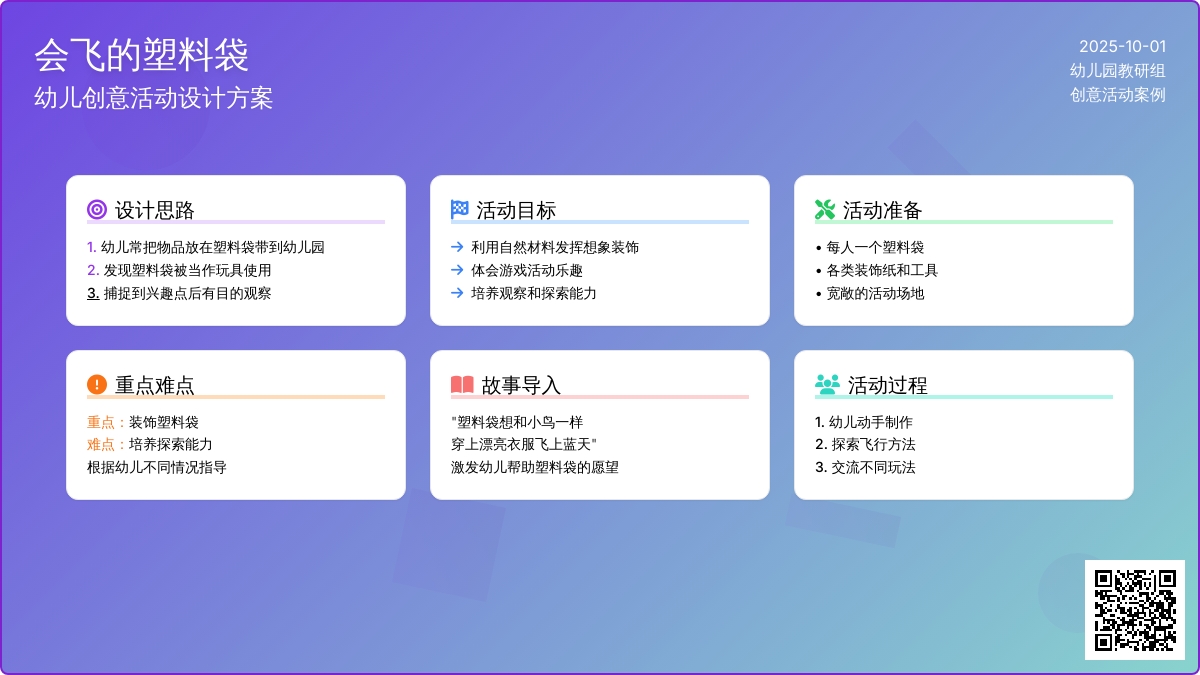Click the underlined number 3. in 设计思路
1200x675 pixels.
[x=93, y=293]
